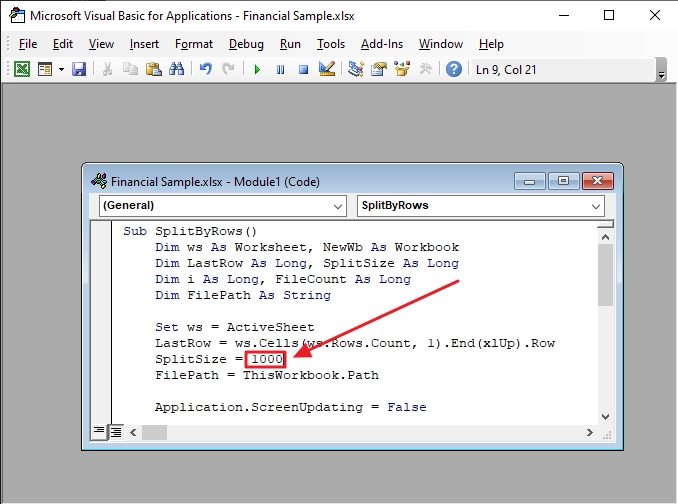Screen dimensions: 678x504
Task: Click the Redo arrow icon
Action: point(228,69)
